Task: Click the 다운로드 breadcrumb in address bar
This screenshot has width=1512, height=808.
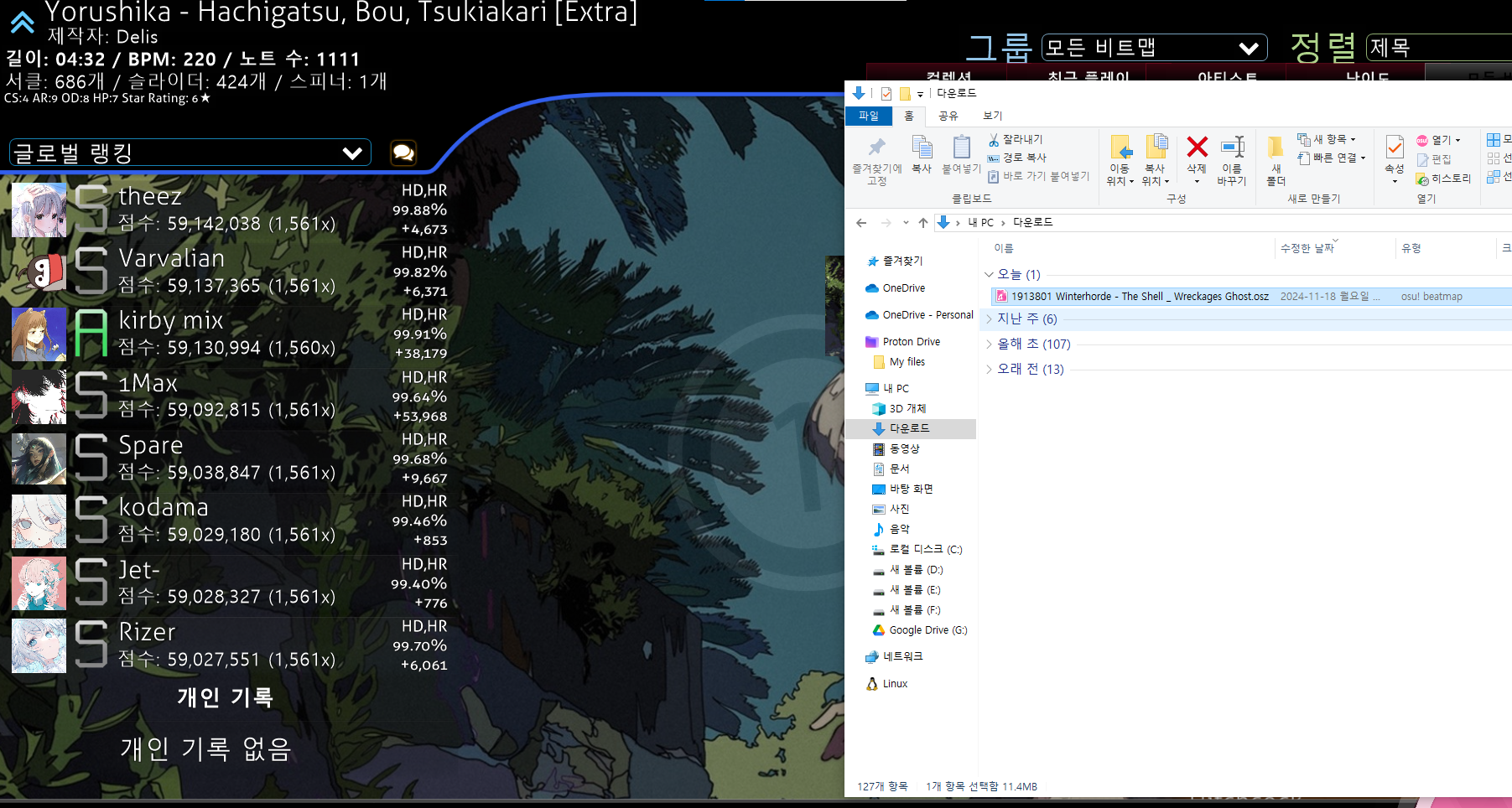Action: (x=1032, y=222)
